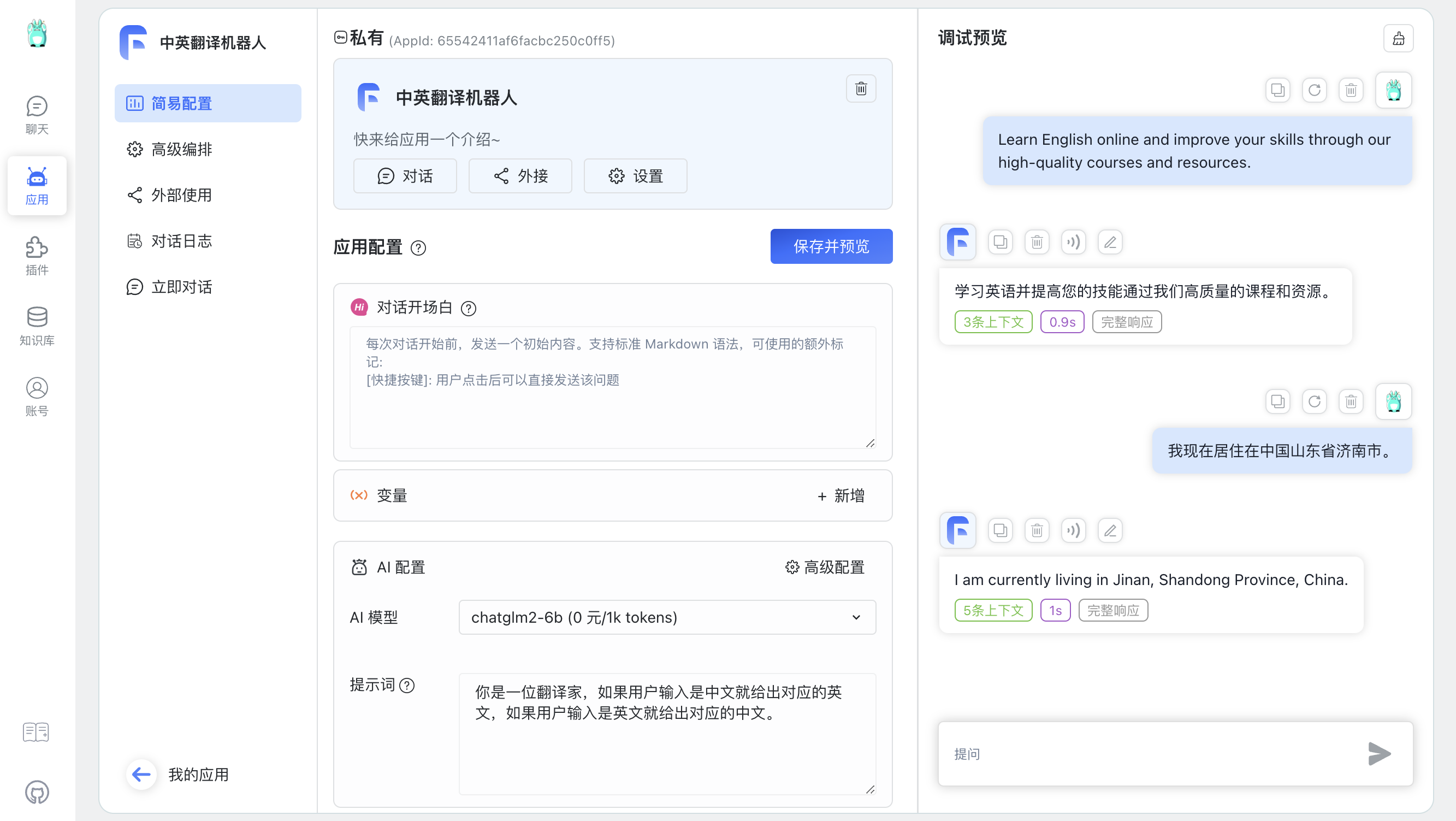Image resolution: width=1456 pixels, height=821 pixels.
Task: Open the 插件 plugins section in sidebar
Action: pyautogui.click(x=37, y=256)
